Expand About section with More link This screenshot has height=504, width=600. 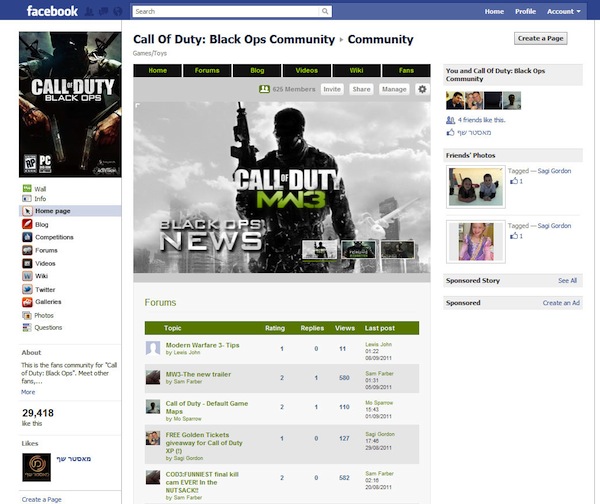tap(28, 392)
